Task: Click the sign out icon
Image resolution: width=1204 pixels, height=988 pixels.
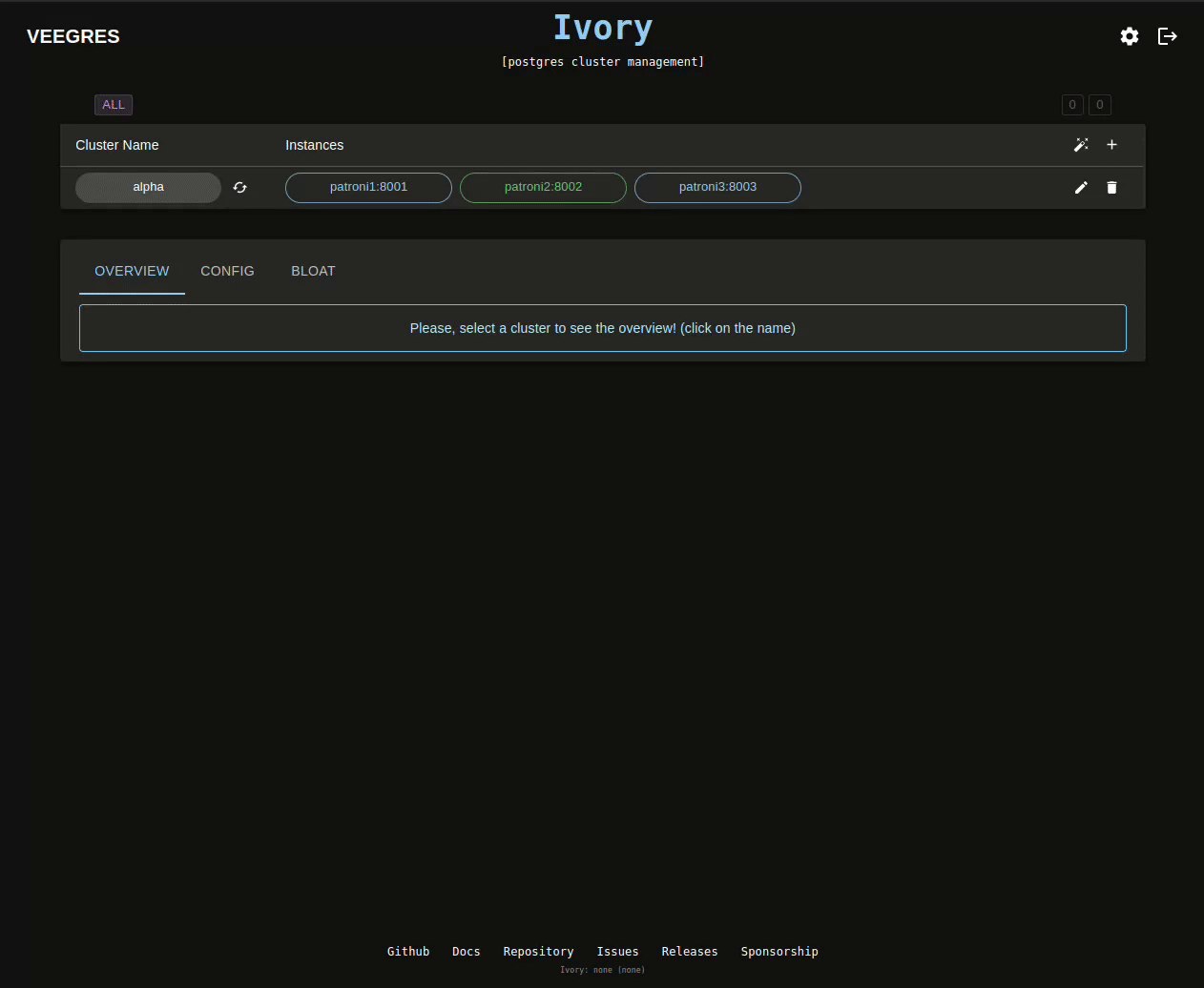Action: click(1167, 36)
